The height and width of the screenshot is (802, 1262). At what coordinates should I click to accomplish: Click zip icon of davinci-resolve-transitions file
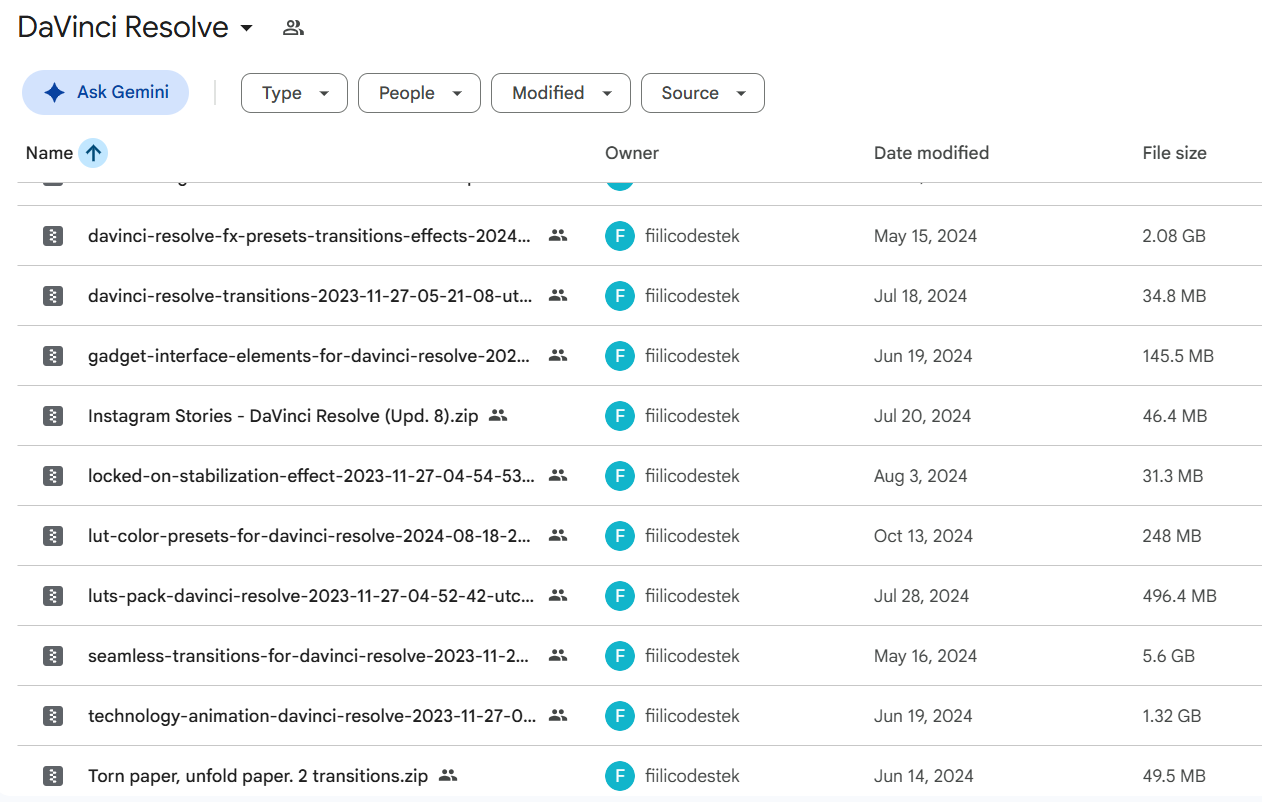pos(53,296)
